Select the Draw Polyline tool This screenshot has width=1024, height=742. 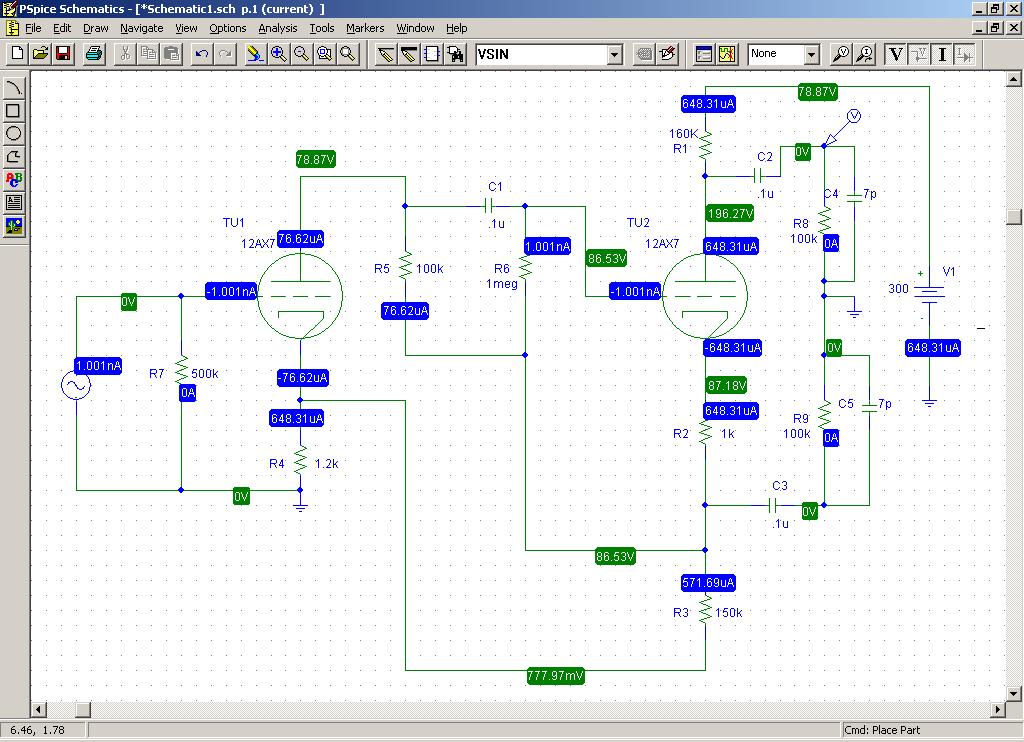tap(14, 157)
